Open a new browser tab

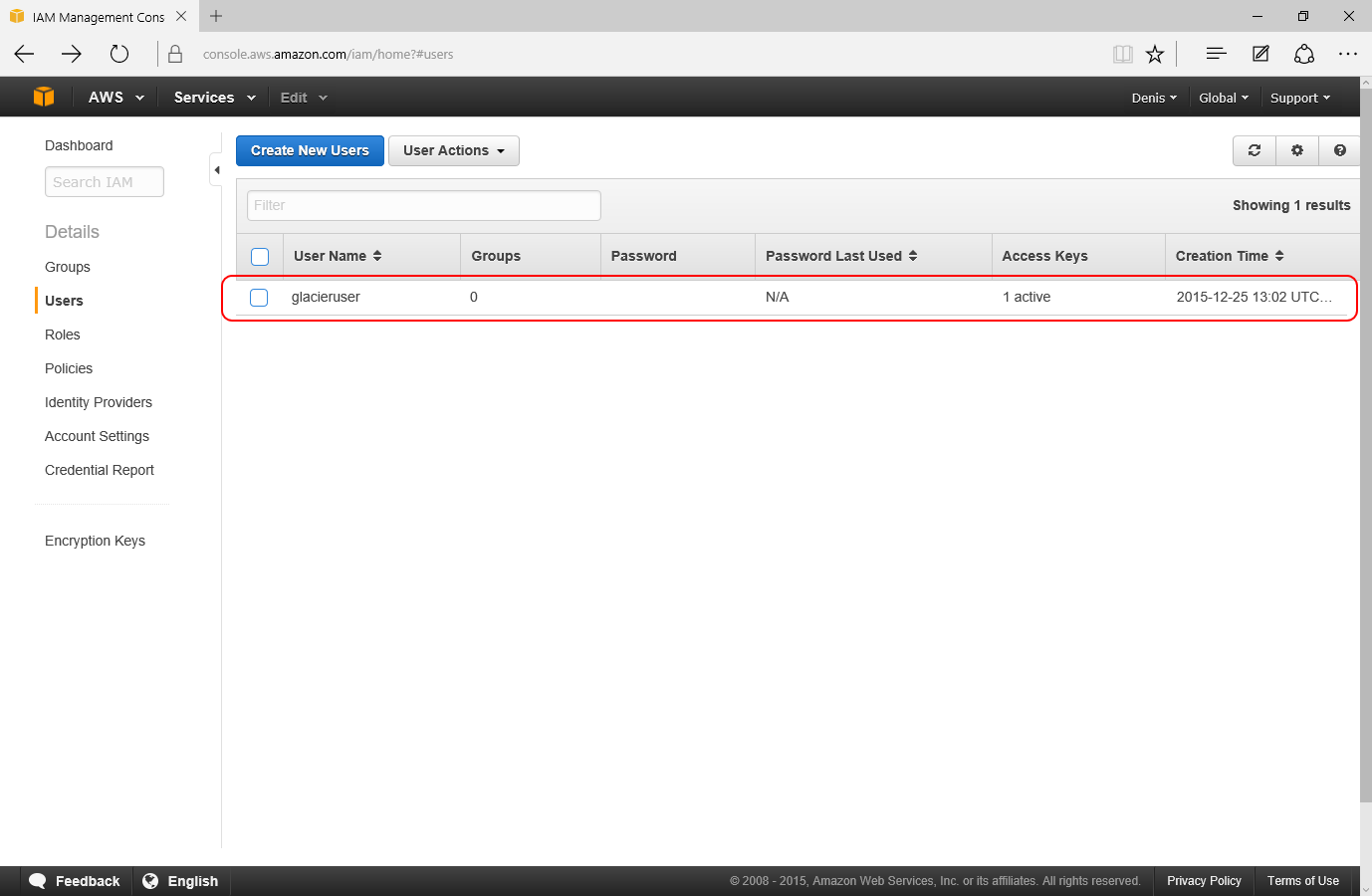[x=216, y=16]
